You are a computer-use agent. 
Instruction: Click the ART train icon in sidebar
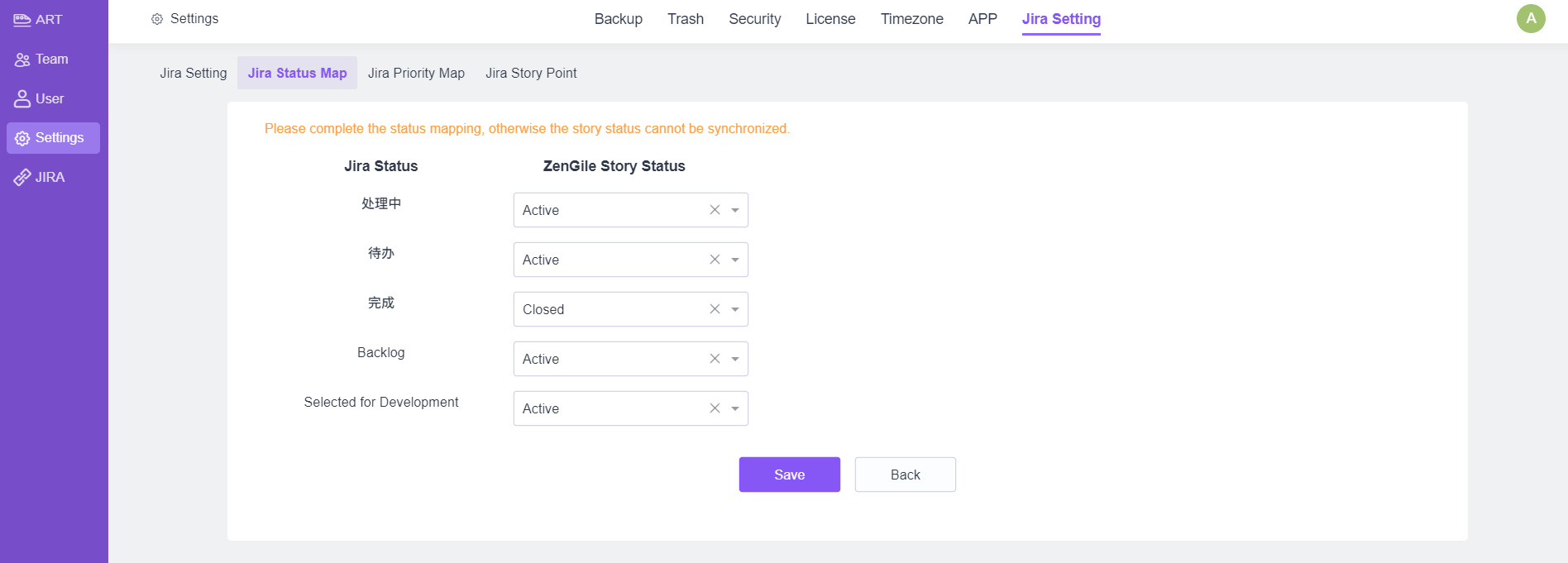coord(22,20)
